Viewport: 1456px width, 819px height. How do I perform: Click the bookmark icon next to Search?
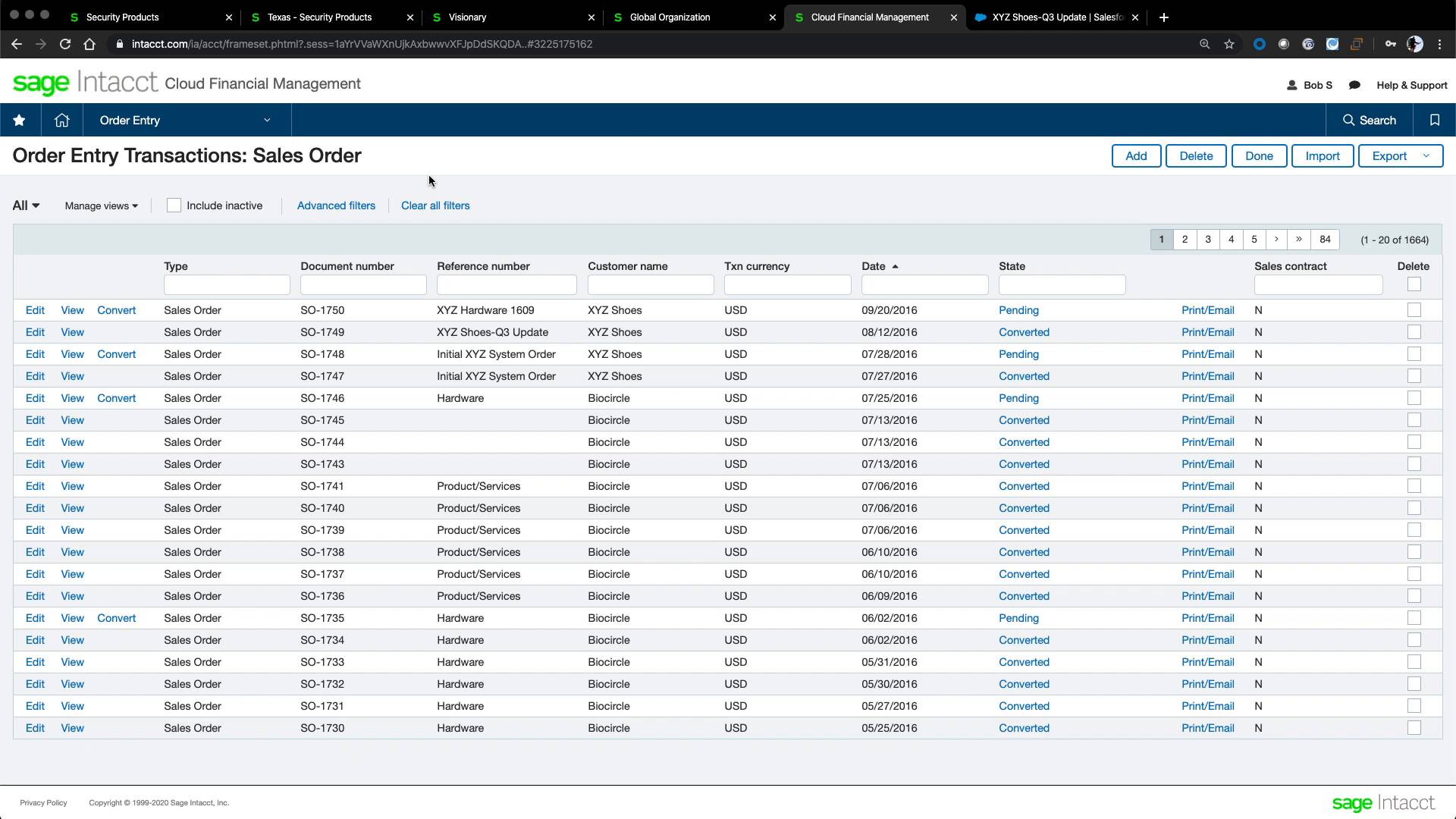tap(1434, 120)
